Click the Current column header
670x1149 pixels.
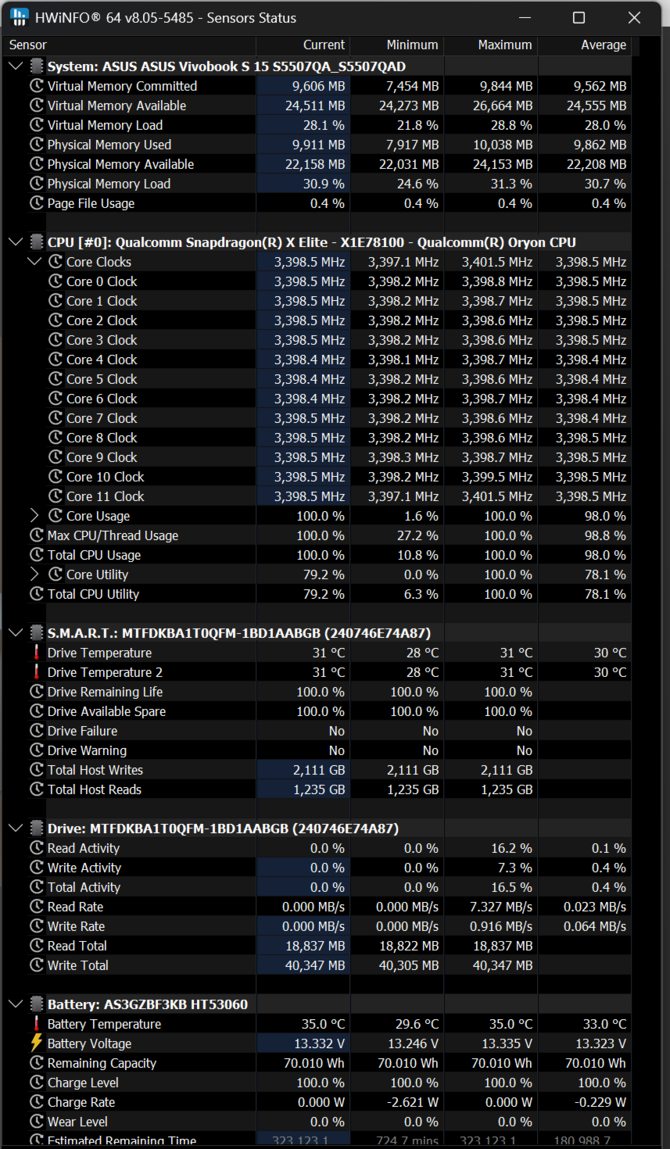pyautogui.click(x=324, y=45)
